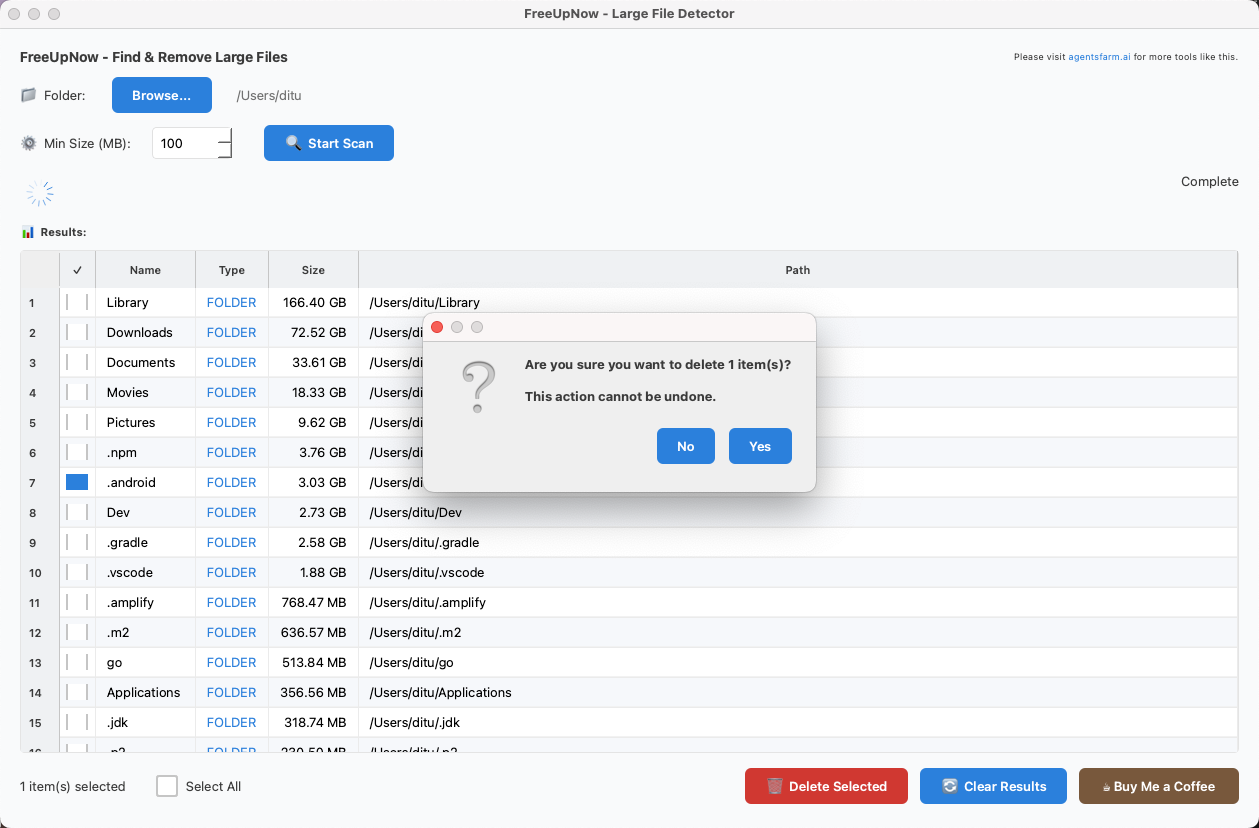1259x828 pixels.
Task: Cancel deletion by pressing No
Action: point(685,446)
